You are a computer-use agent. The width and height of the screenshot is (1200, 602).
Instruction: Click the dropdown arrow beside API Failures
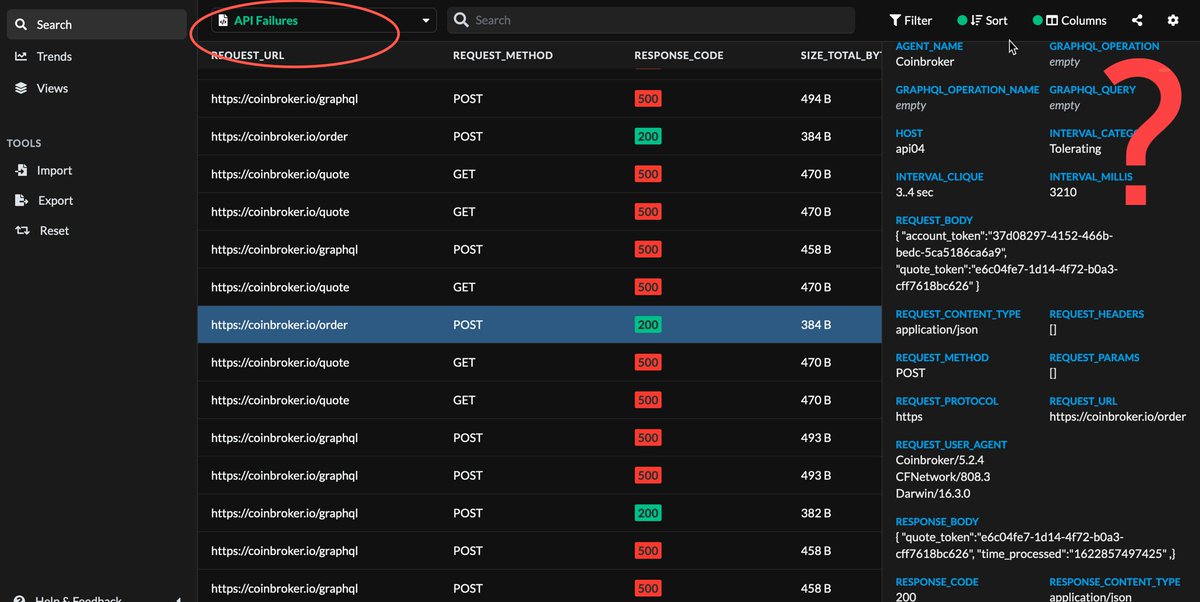pyautogui.click(x=426, y=20)
